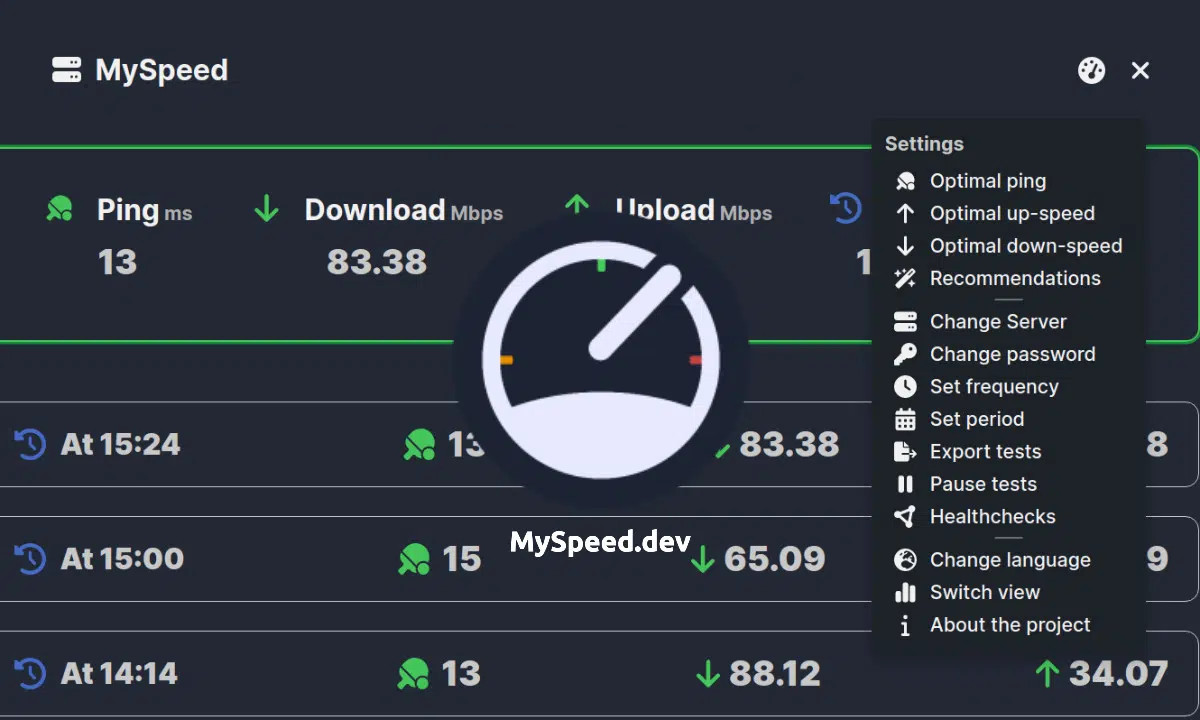This screenshot has width=1200, height=720.
Task: Click the Recommendations magic wand icon
Action: 905,279
